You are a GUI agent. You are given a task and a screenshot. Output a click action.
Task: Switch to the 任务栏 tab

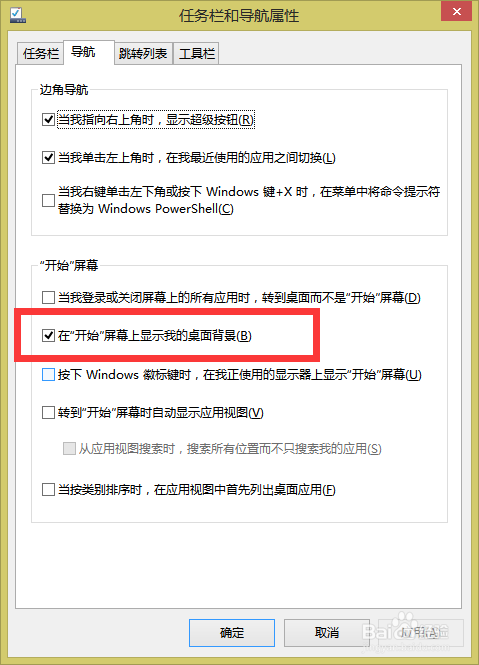pos(40,53)
